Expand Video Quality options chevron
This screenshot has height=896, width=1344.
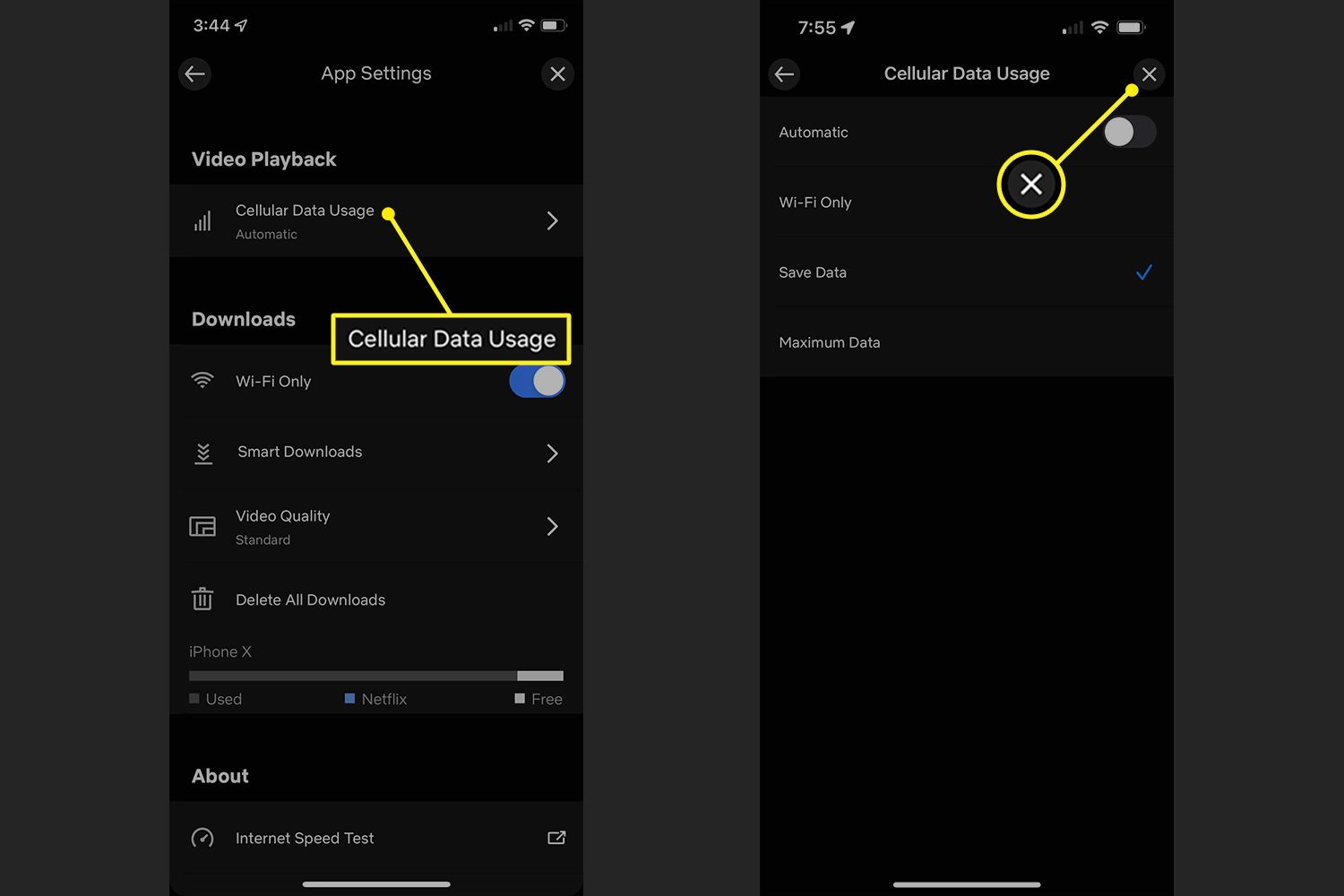pyautogui.click(x=552, y=527)
